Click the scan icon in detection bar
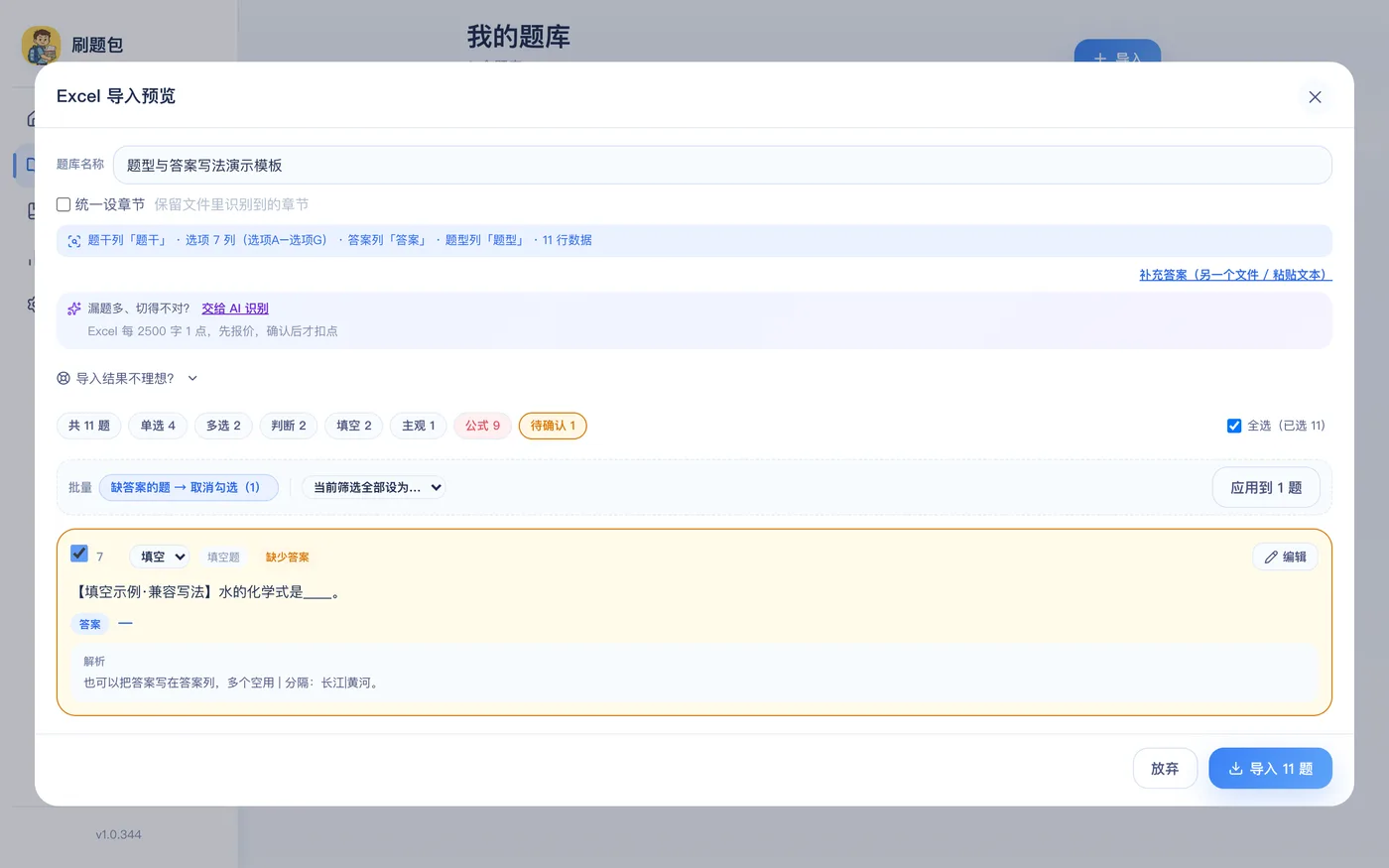 74,241
